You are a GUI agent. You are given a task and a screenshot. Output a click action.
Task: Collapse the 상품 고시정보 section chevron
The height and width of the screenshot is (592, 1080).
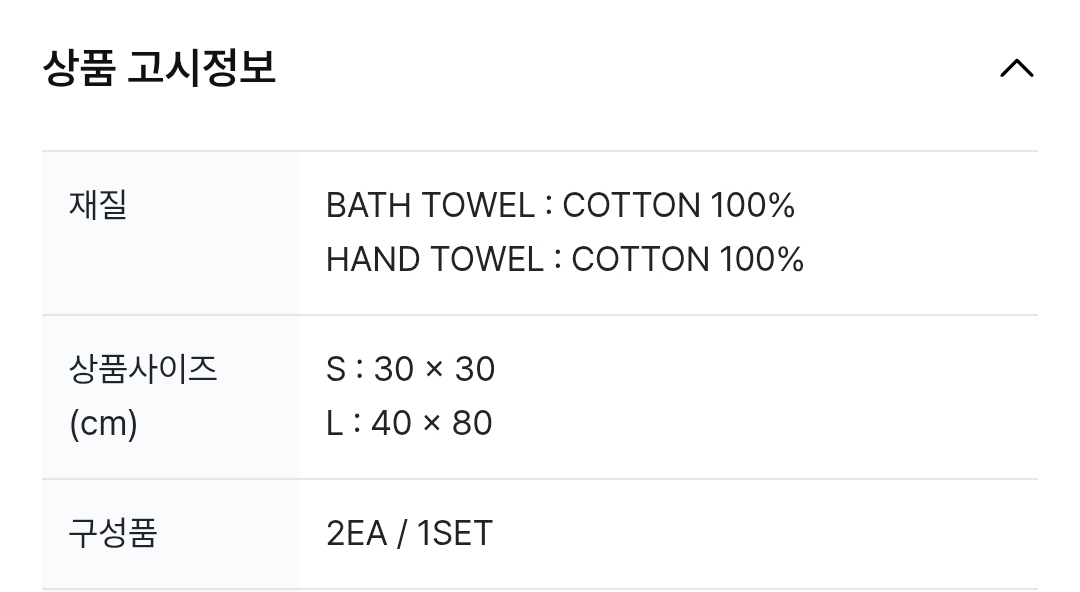1016,69
